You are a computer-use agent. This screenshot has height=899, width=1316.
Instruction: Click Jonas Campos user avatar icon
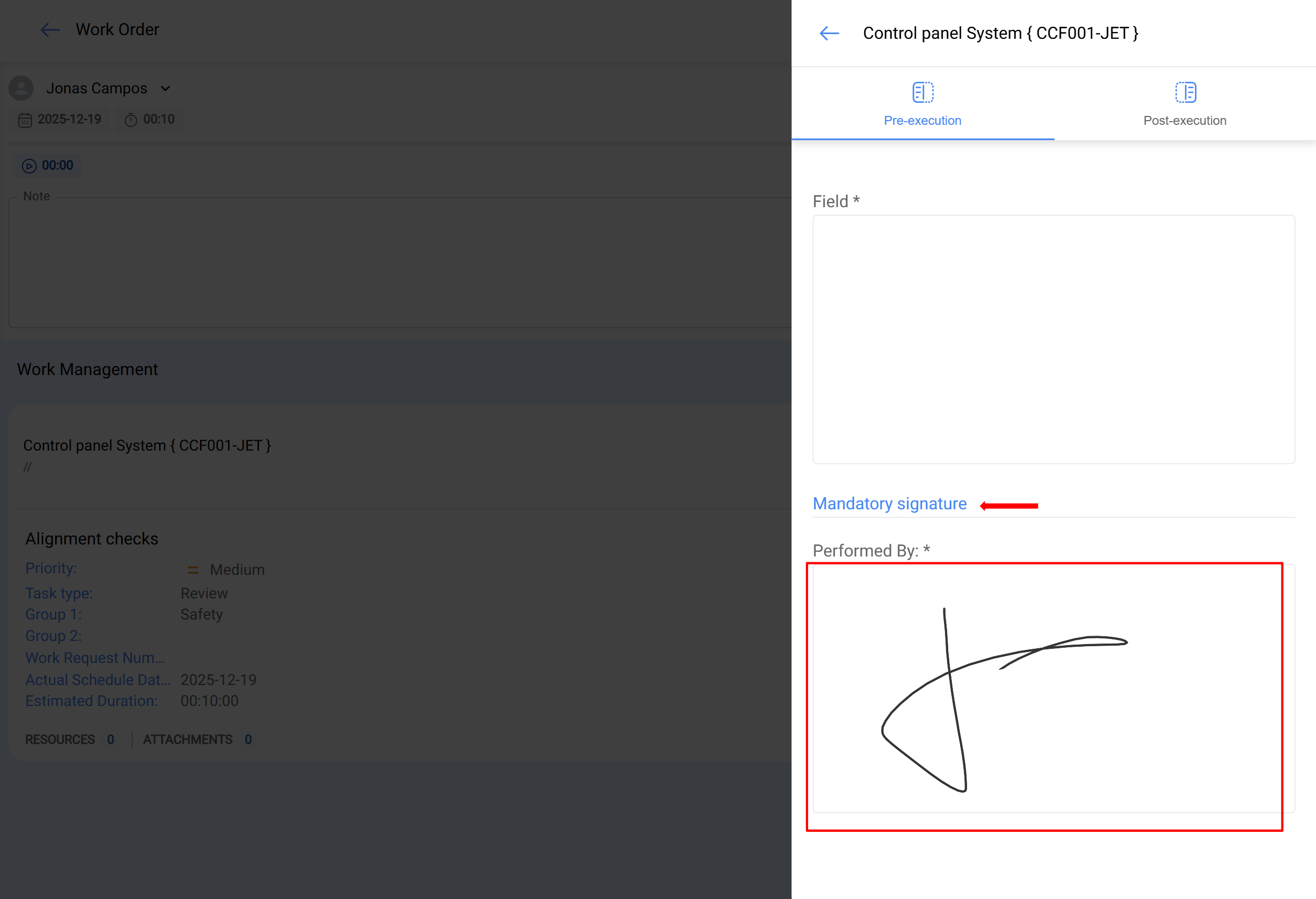pos(22,88)
